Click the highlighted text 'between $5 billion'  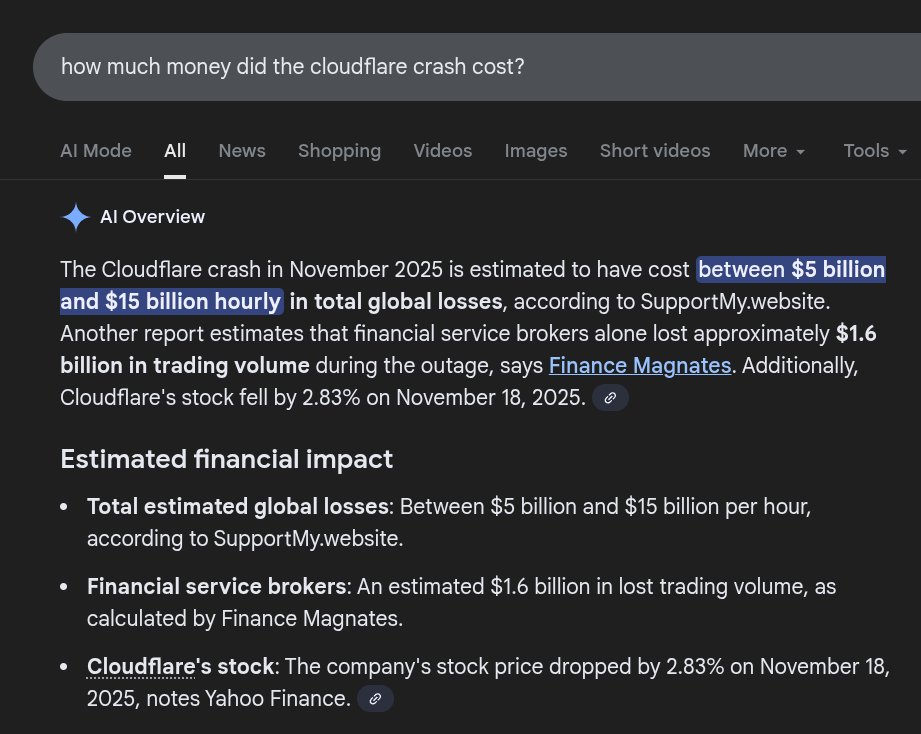coord(791,270)
